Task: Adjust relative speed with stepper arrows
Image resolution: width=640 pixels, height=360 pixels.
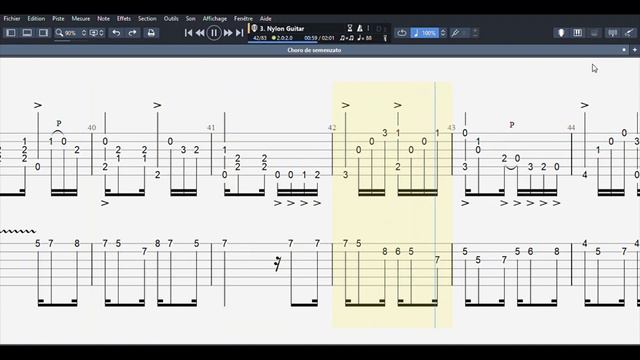Action: point(443,33)
